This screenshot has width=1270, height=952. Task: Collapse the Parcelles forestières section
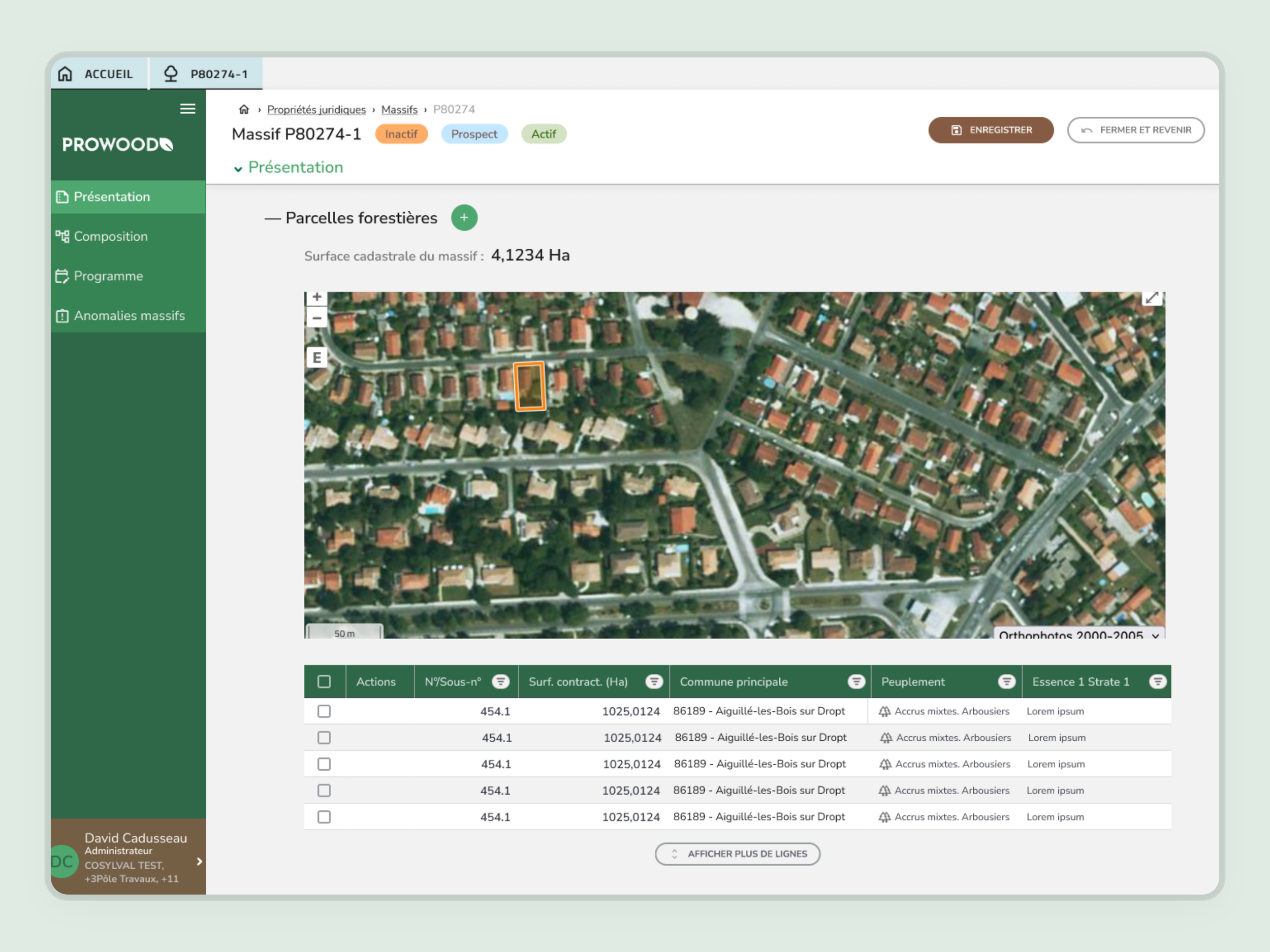click(273, 219)
